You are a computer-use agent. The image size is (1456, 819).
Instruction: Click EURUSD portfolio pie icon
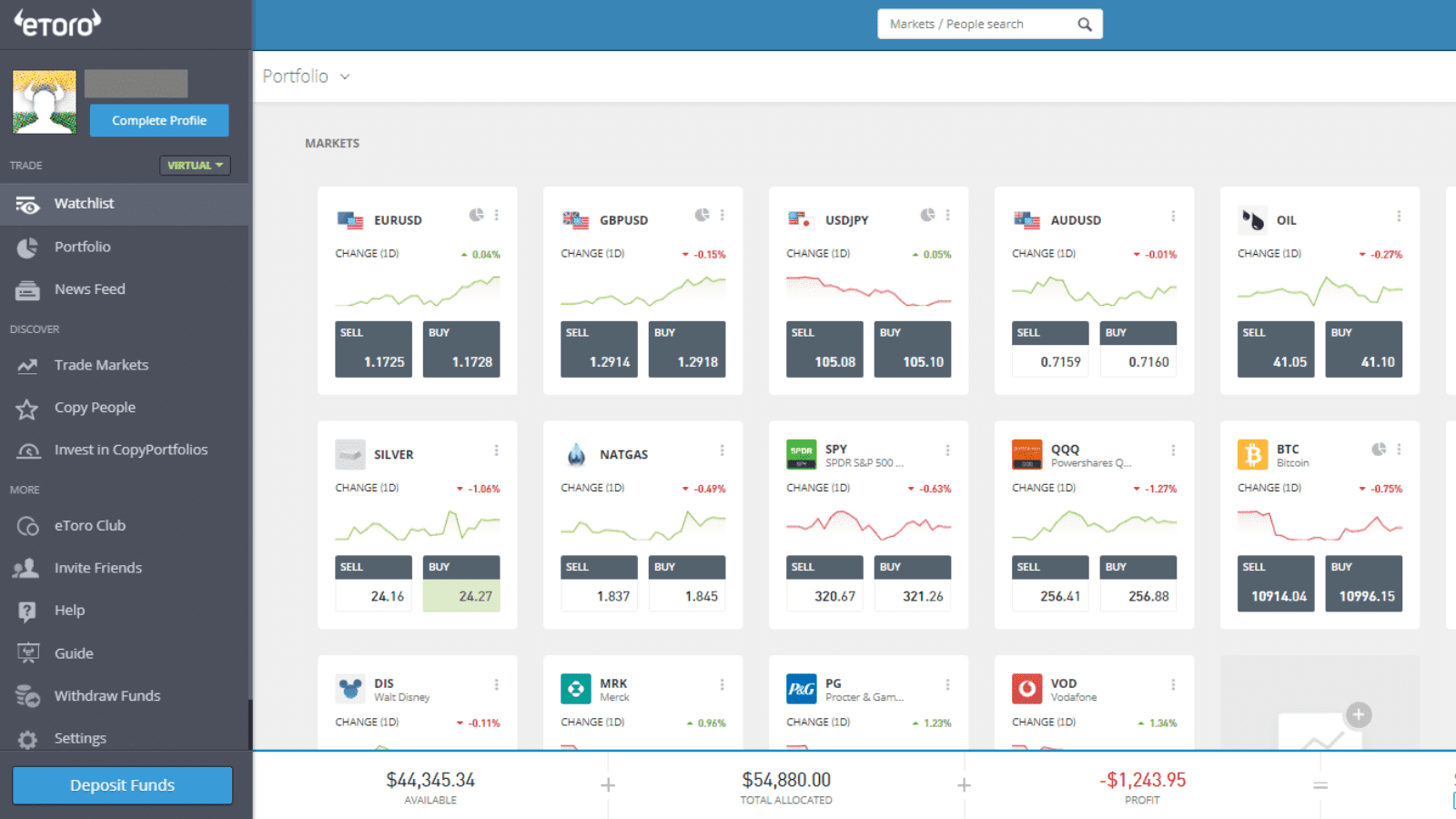pyautogui.click(x=476, y=216)
